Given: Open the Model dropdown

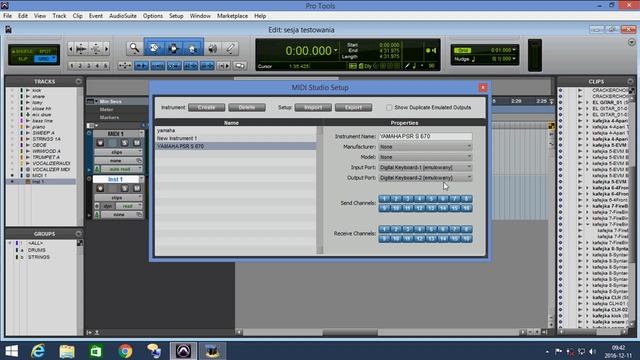Looking at the screenshot, I should [425, 157].
